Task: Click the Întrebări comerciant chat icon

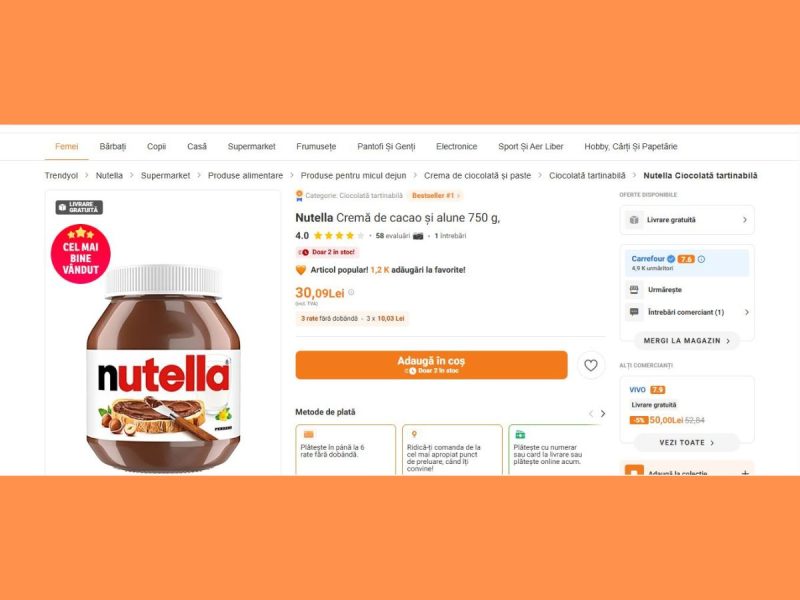Action: tap(634, 312)
